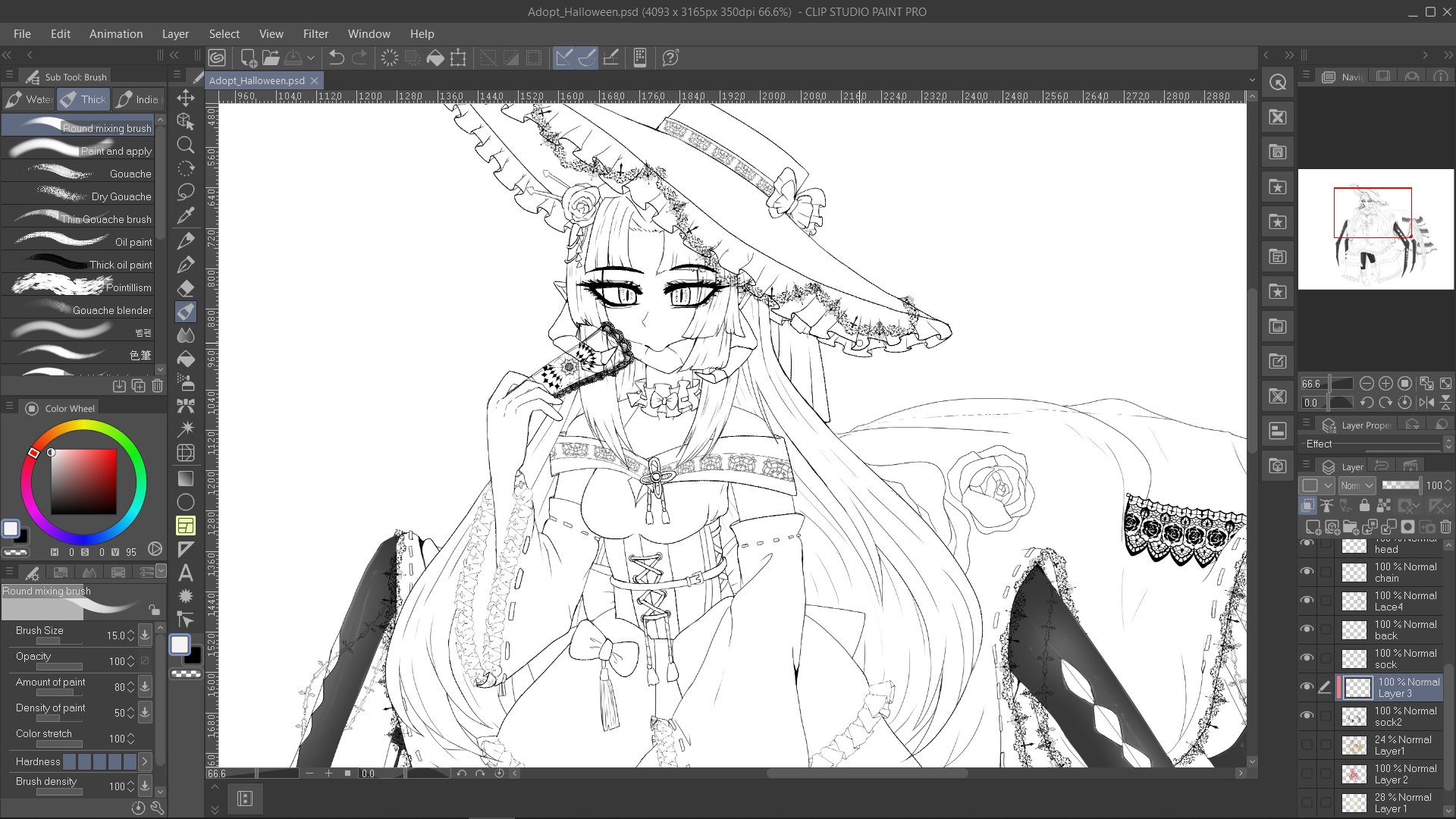1456x819 pixels.
Task: Flip the view horizontally in the Navigator
Action: (1426, 403)
